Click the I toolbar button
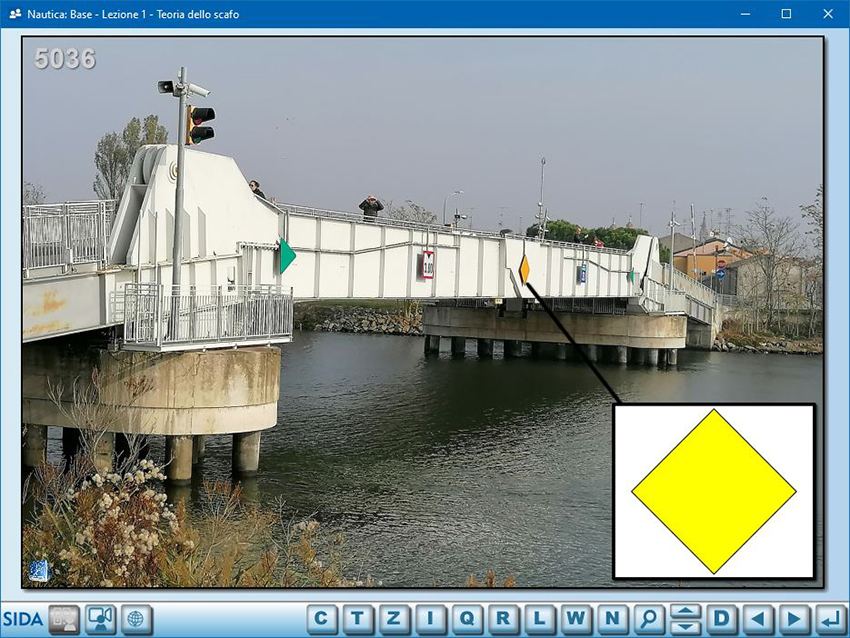 coord(431,619)
